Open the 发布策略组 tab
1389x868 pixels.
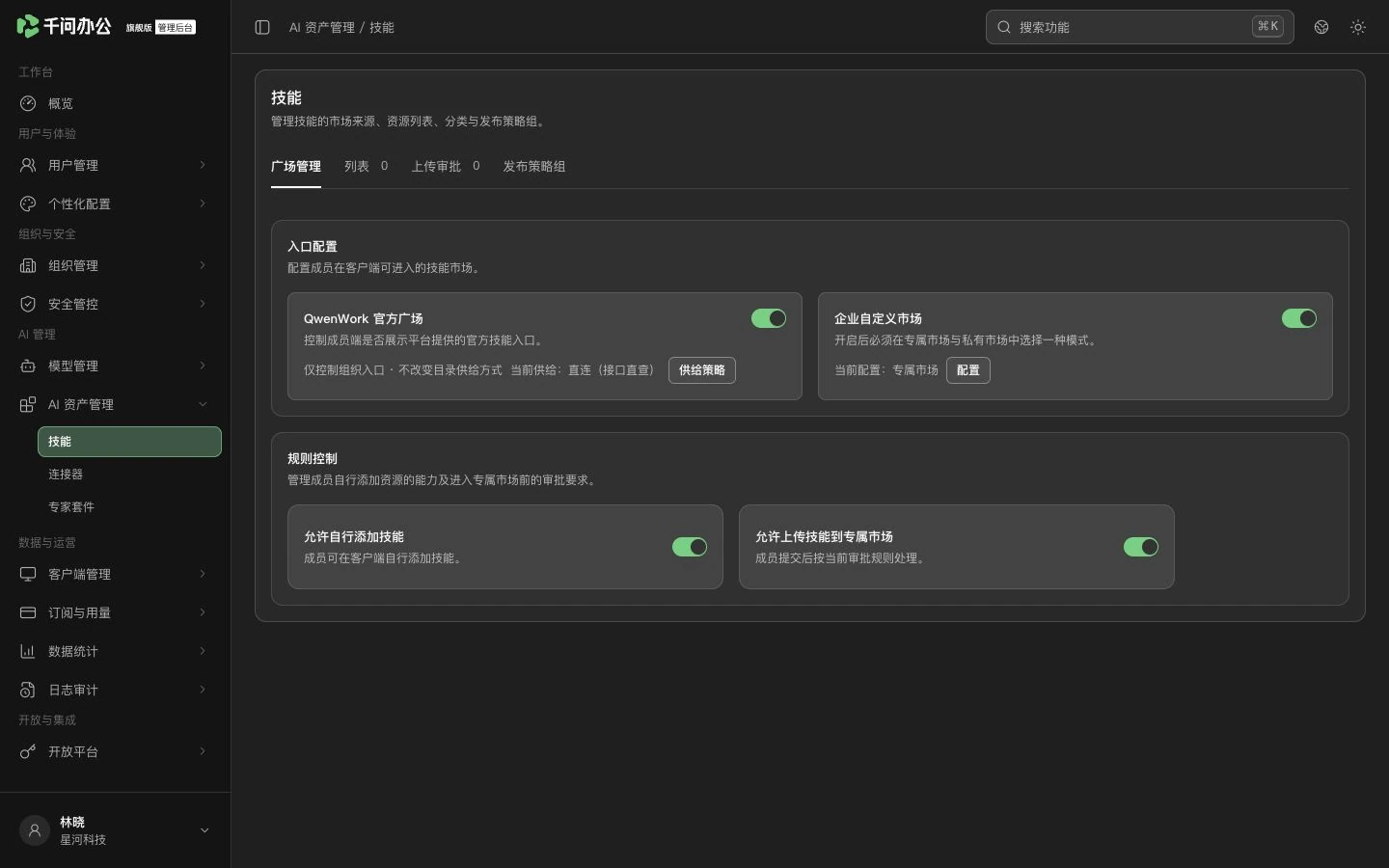[x=534, y=166]
